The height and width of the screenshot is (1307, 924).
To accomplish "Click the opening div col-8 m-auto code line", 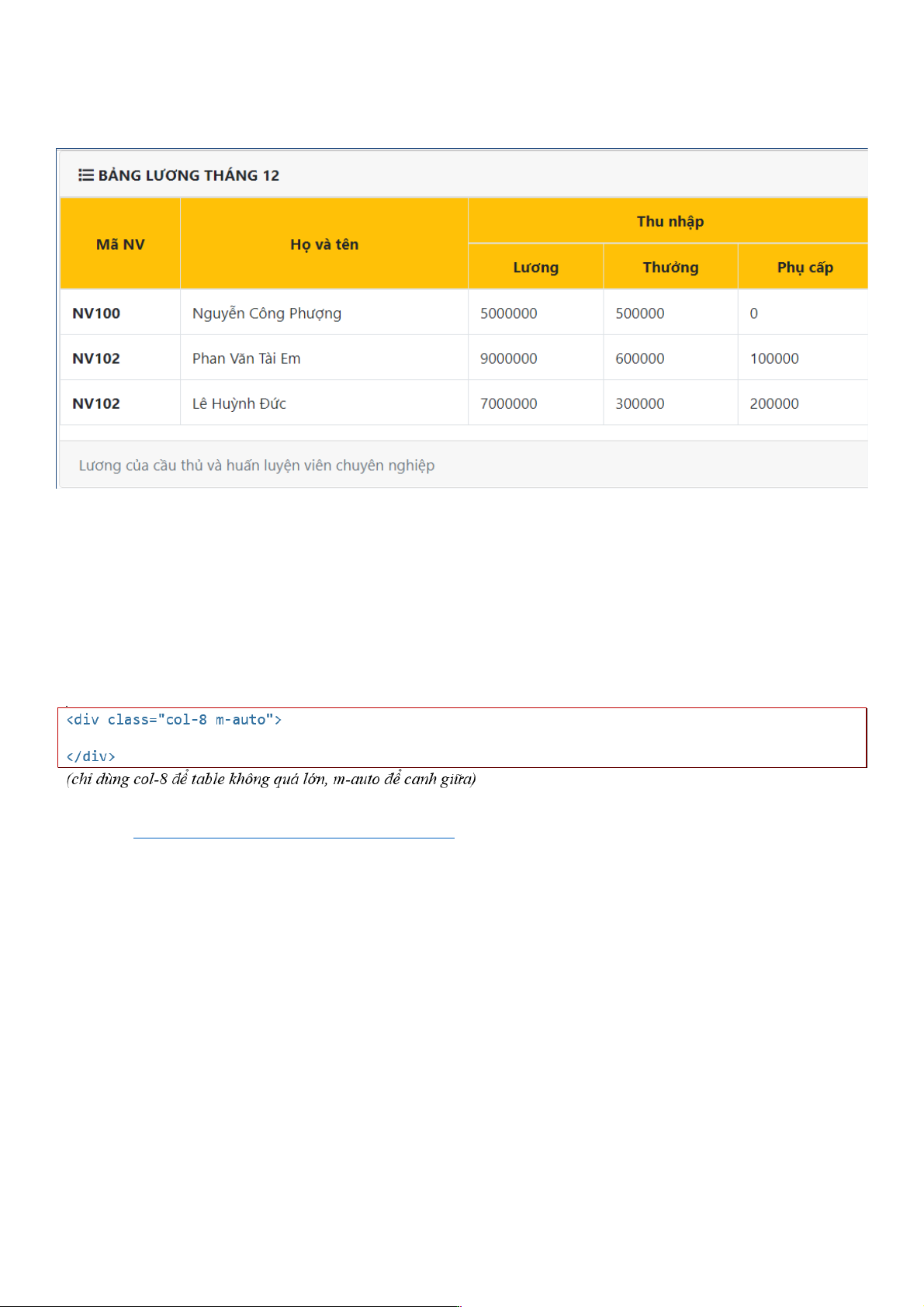I will click(174, 720).
